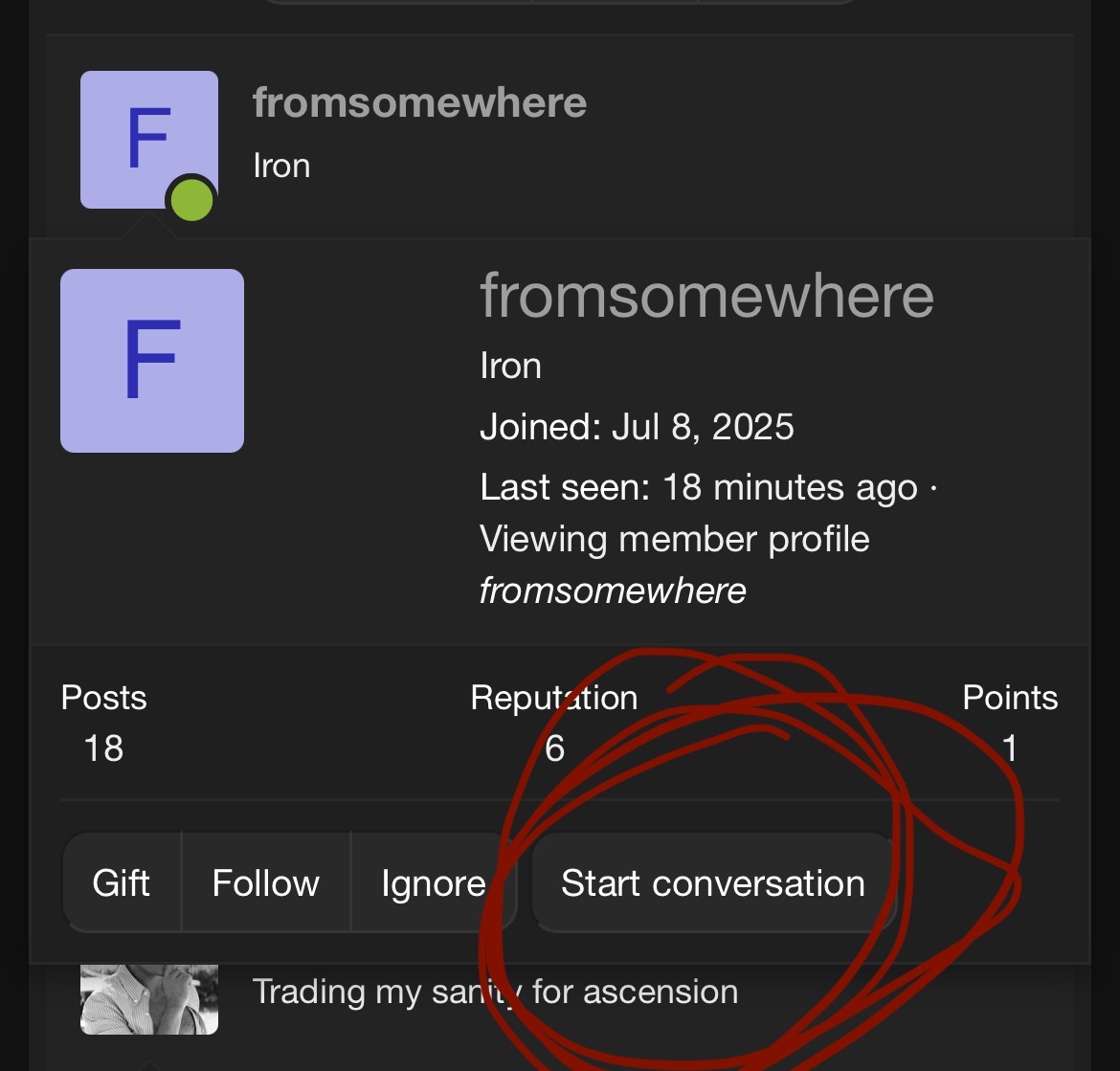1120x1071 pixels.
Task: Ignore this member using the Ignore button
Action: point(433,882)
